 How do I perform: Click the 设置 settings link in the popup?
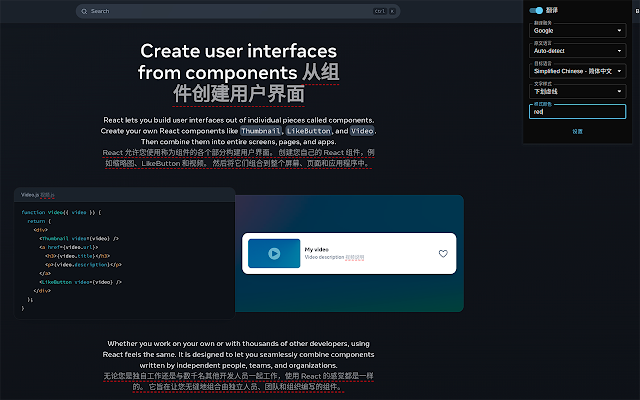(577, 131)
